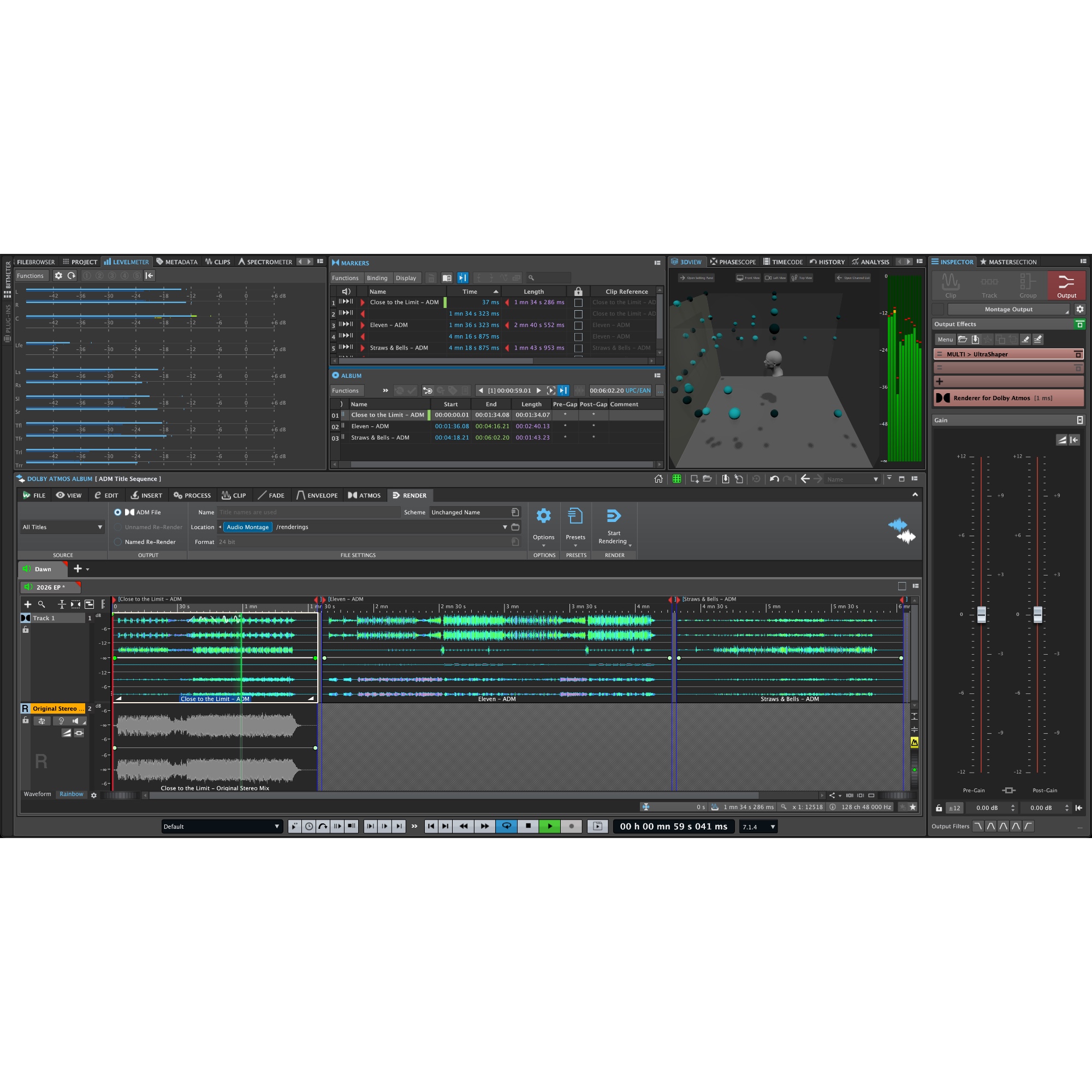Click the Presets icon in the Render ribbon

pos(575,515)
